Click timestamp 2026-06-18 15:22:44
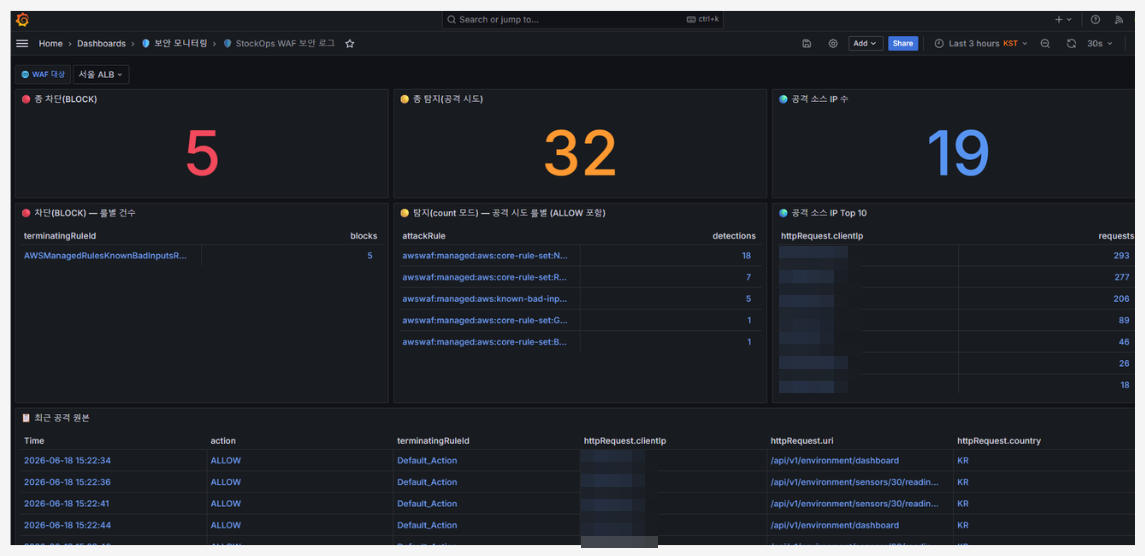Viewport: 1145px width, 556px height. [67, 525]
